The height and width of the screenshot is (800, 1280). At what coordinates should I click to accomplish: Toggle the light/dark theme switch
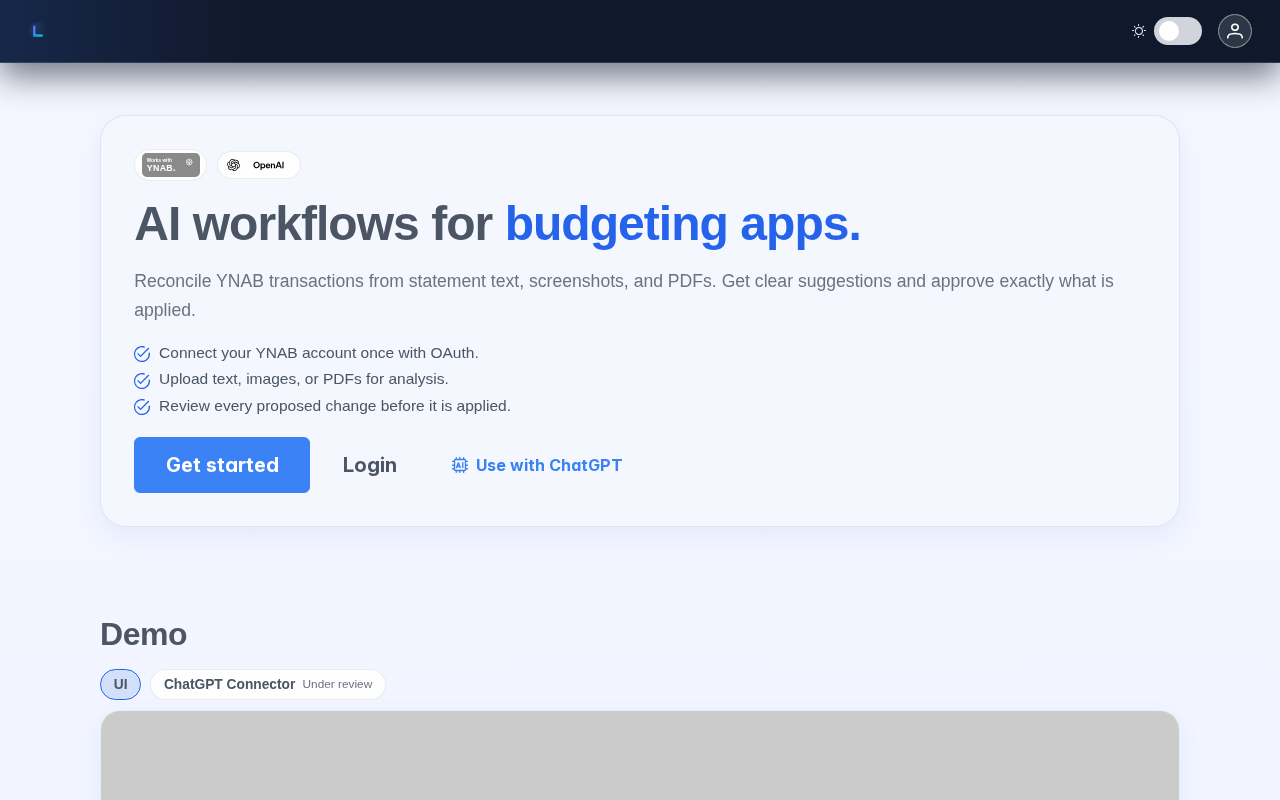coord(1178,31)
